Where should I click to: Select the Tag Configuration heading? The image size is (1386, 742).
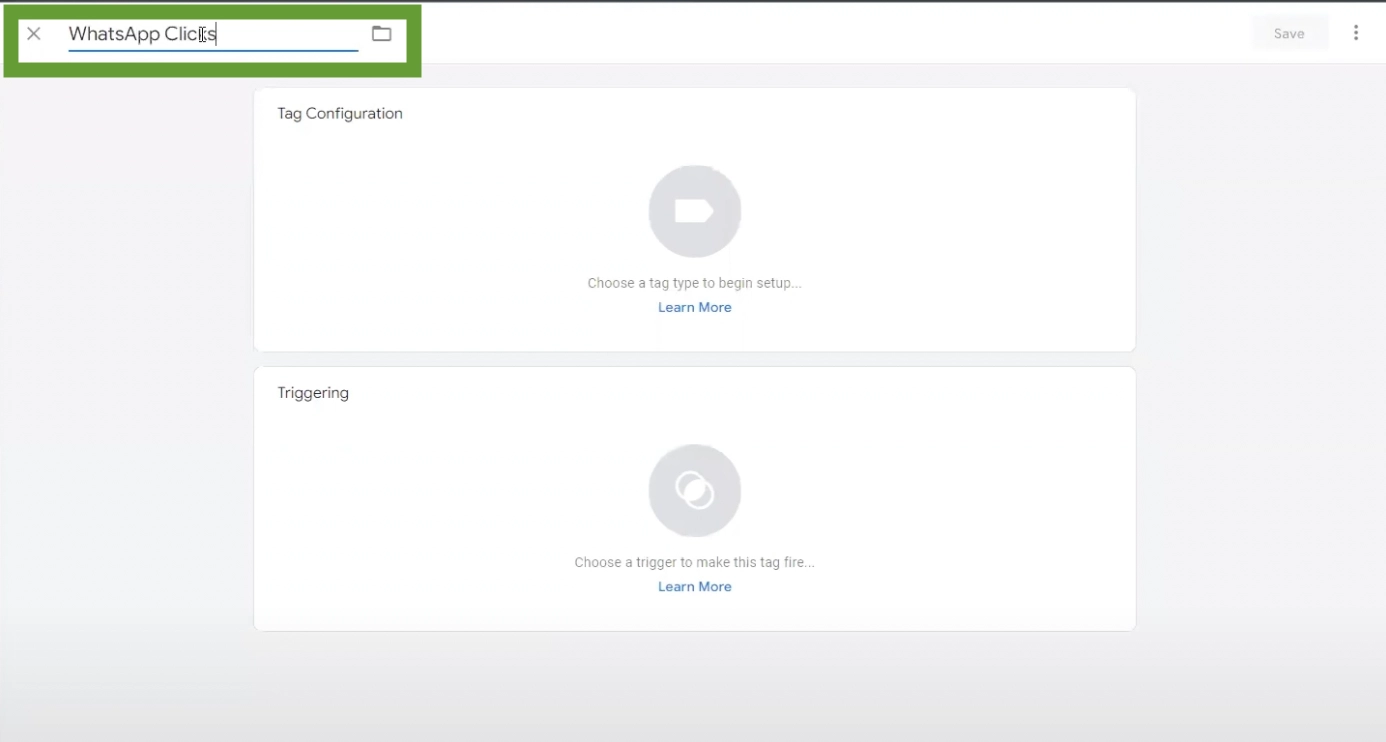340,114
